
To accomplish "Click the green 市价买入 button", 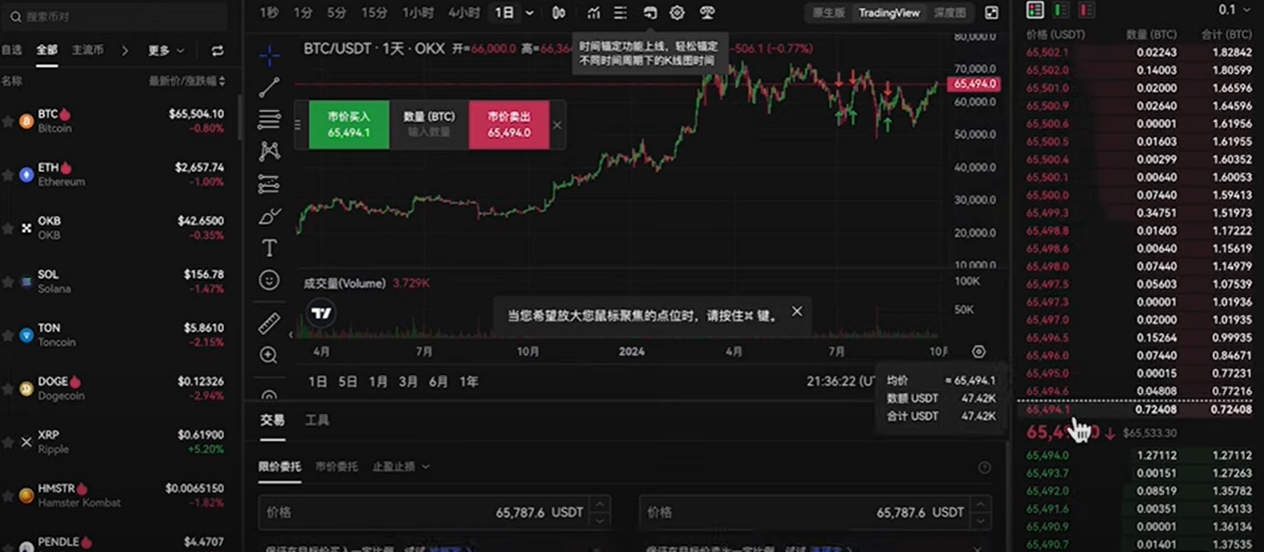I will click(x=349, y=124).
